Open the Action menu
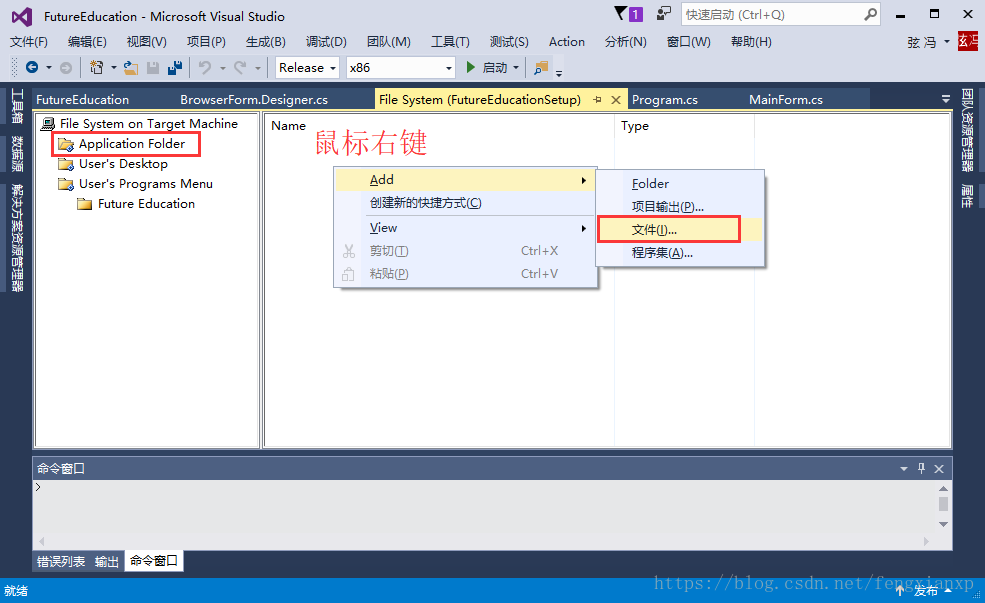Image resolution: width=985 pixels, height=603 pixels. tap(567, 42)
